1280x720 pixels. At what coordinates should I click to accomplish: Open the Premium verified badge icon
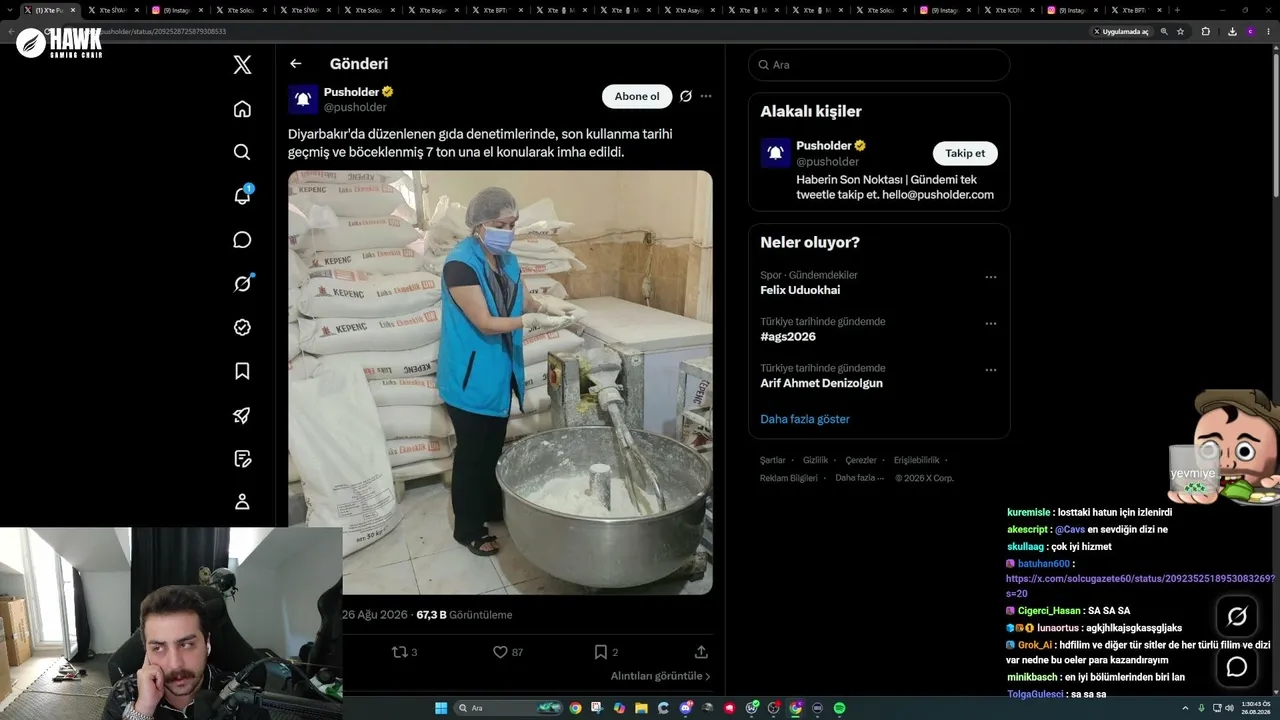(x=242, y=327)
